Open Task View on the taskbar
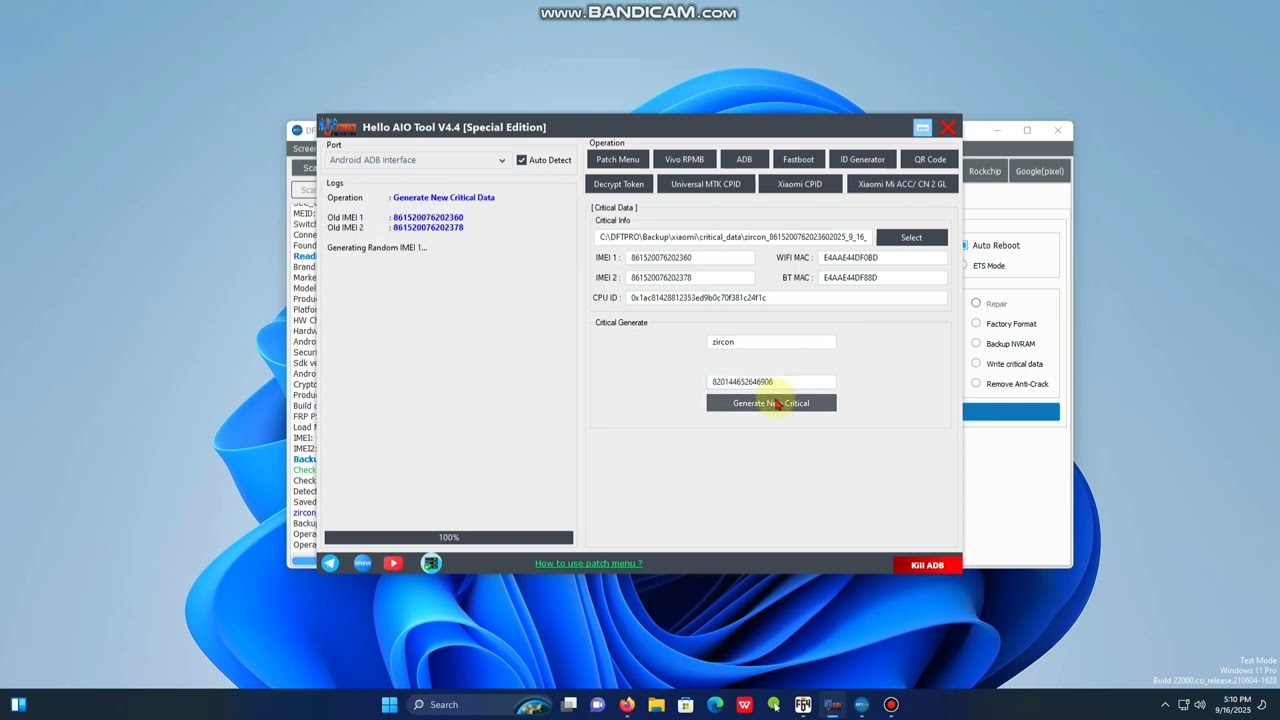 coord(569,704)
